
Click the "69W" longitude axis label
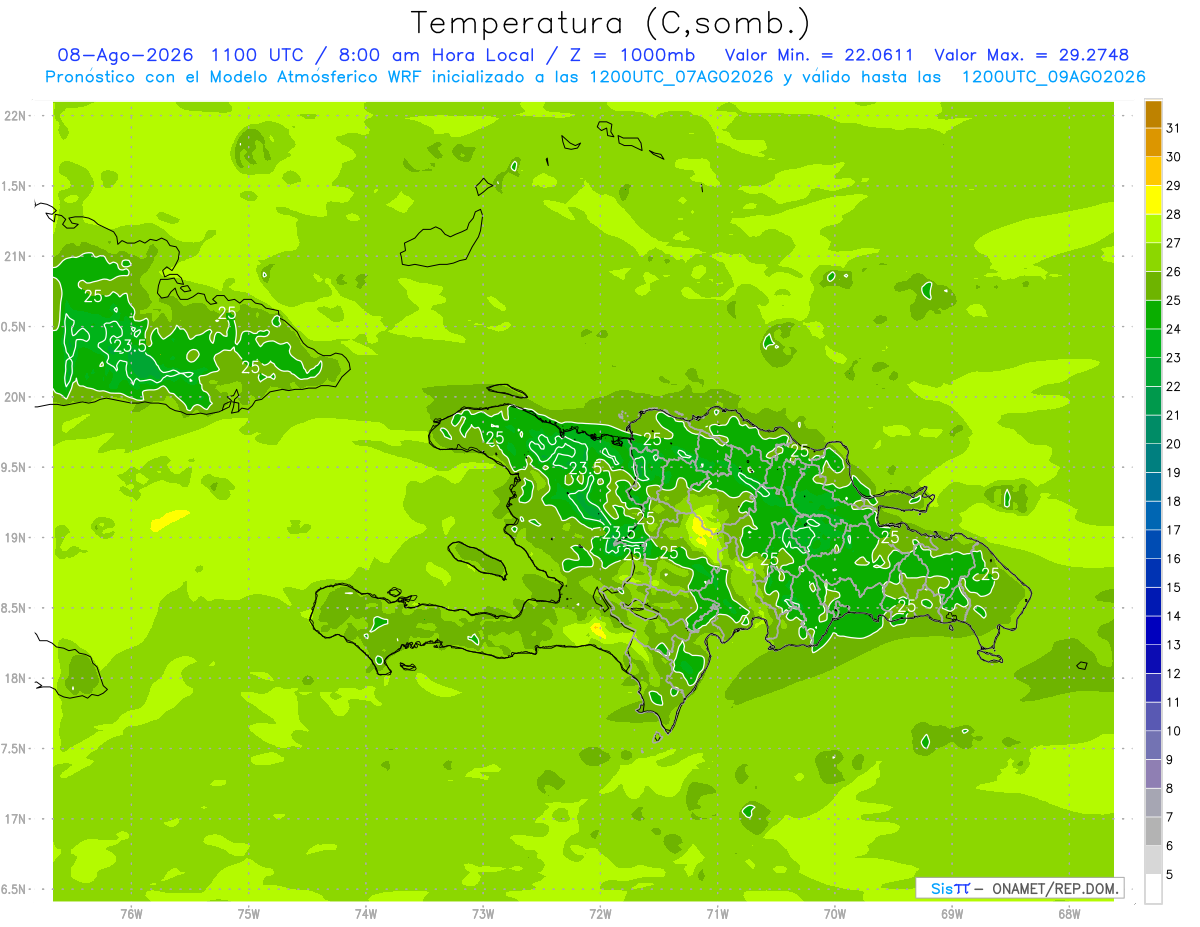(952, 914)
